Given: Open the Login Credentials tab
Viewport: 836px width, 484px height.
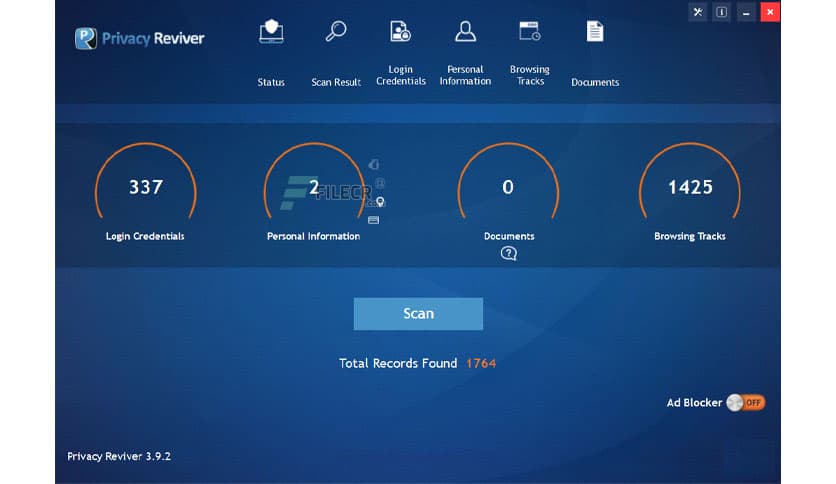Looking at the screenshot, I should (400, 53).
